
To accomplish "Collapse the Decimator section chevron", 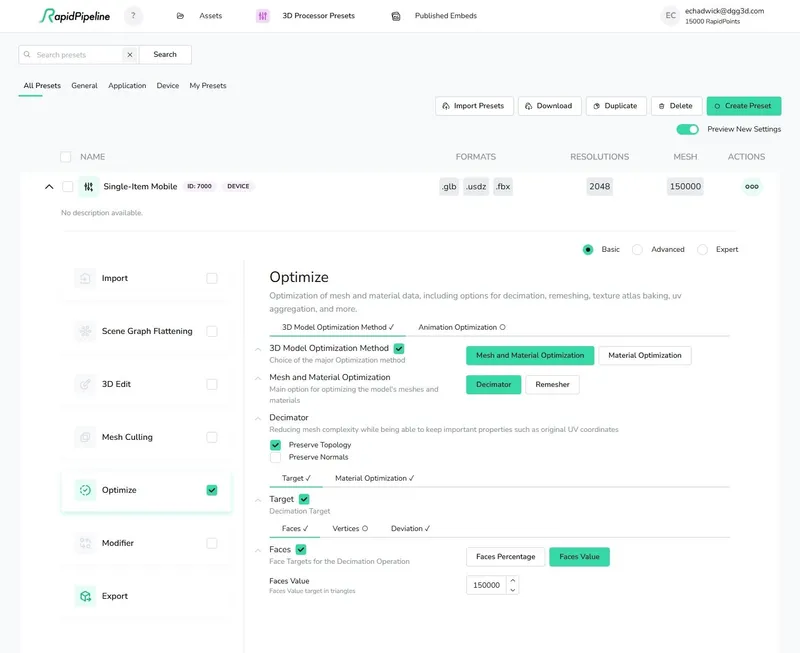I will point(258,418).
